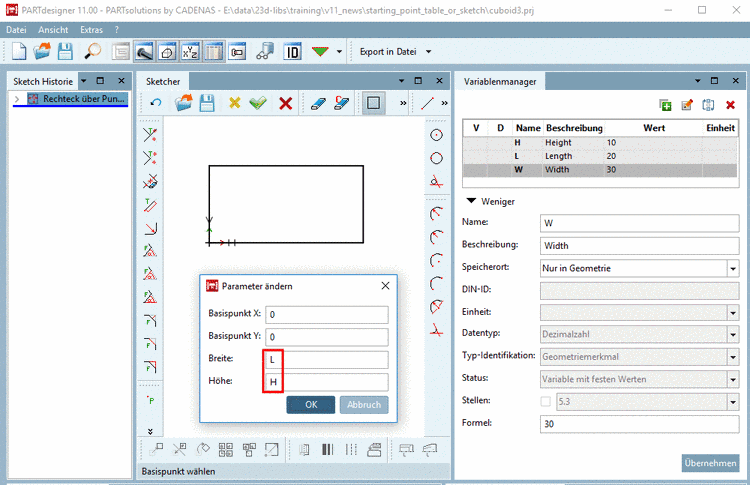Select Rechteck über Pun... history entry
The height and width of the screenshot is (485, 750).
point(78,99)
